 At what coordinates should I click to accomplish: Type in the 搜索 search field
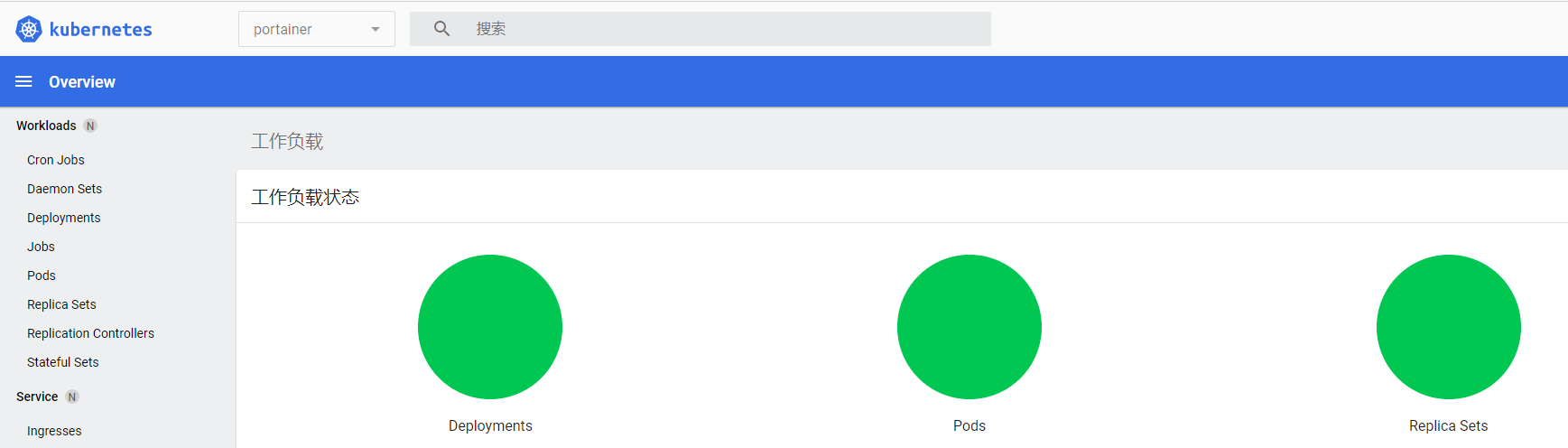click(x=722, y=29)
